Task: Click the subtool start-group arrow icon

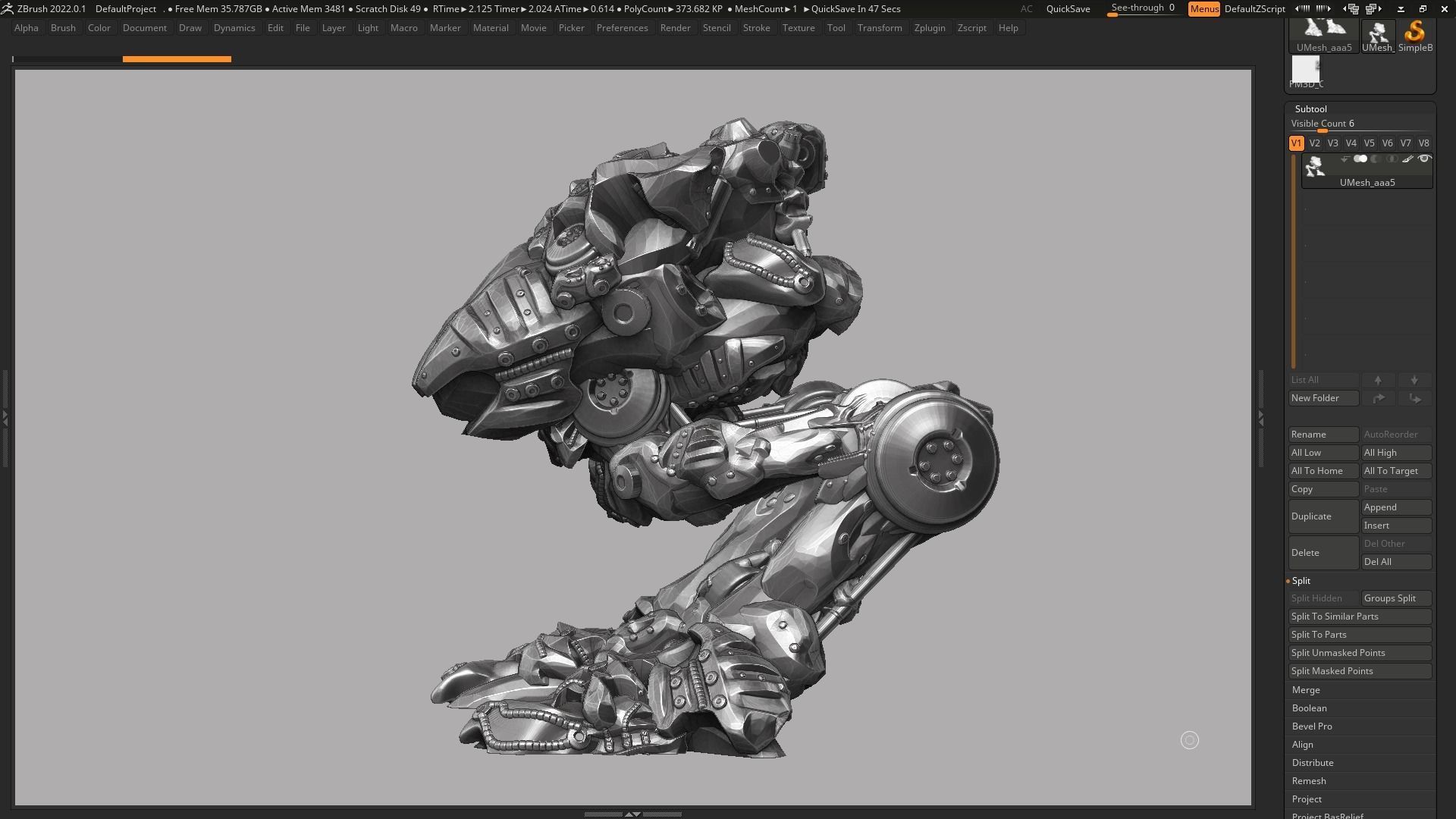Action: pyautogui.click(x=1345, y=159)
